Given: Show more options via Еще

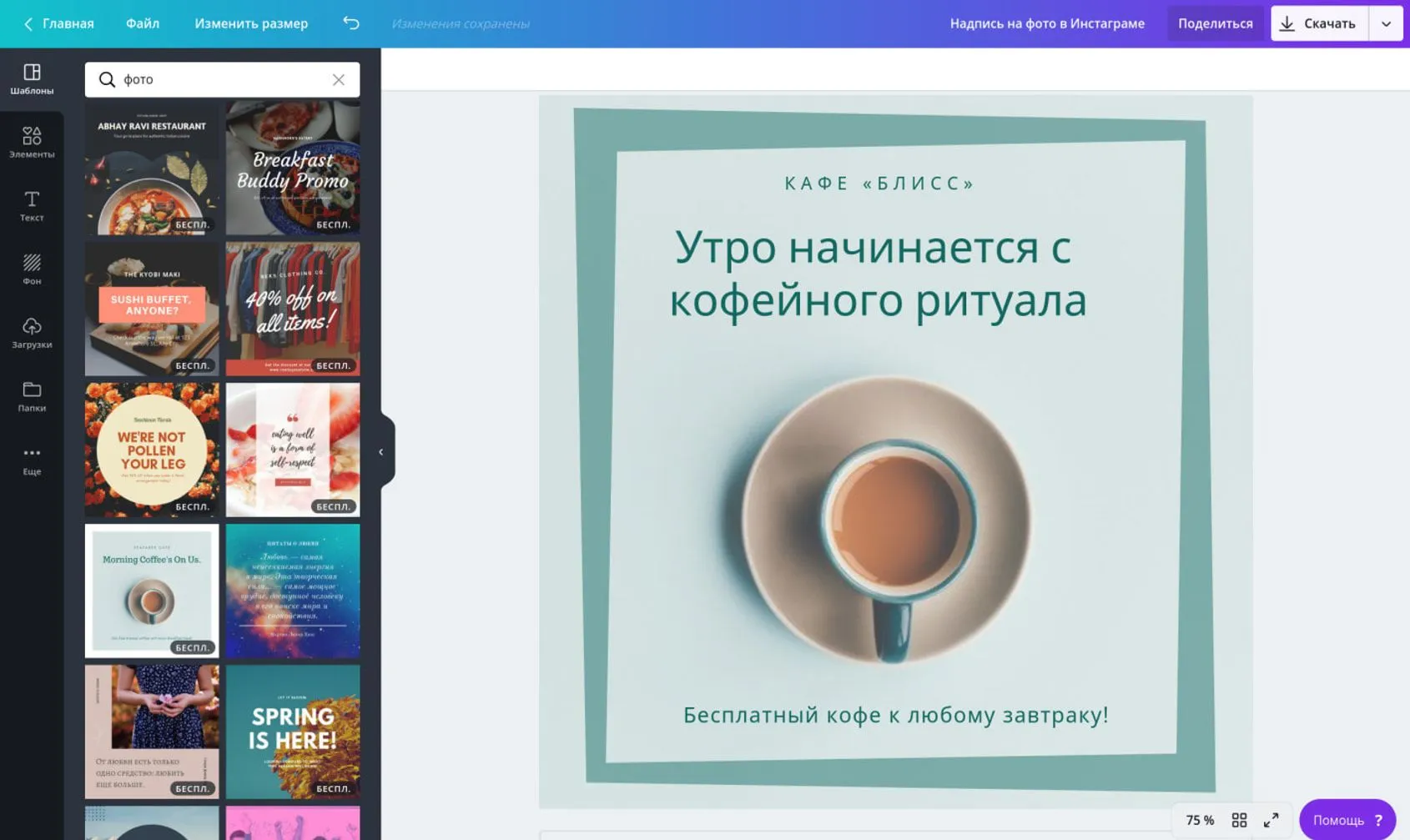Looking at the screenshot, I should click(x=32, y=460).
